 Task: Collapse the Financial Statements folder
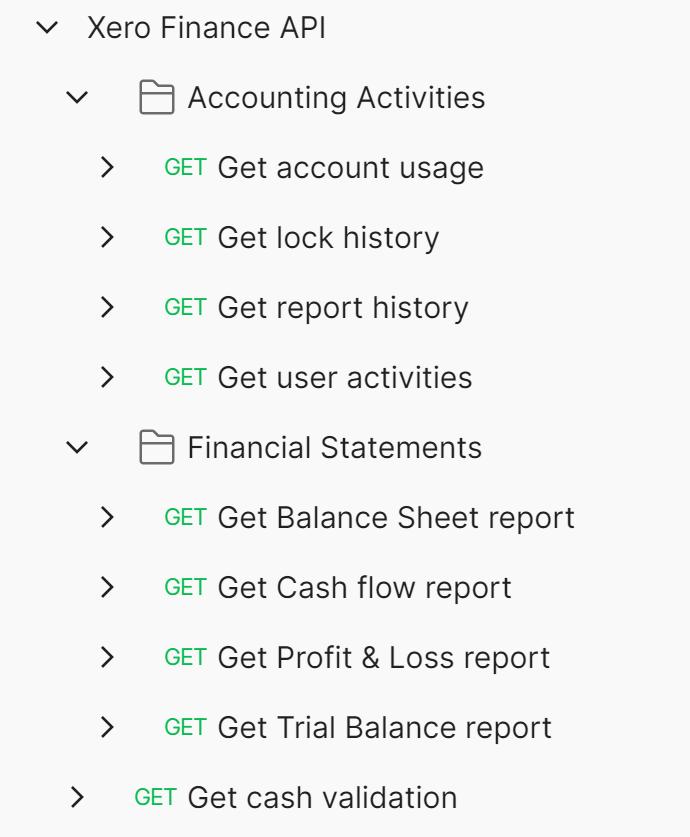[x=77, y=447]
